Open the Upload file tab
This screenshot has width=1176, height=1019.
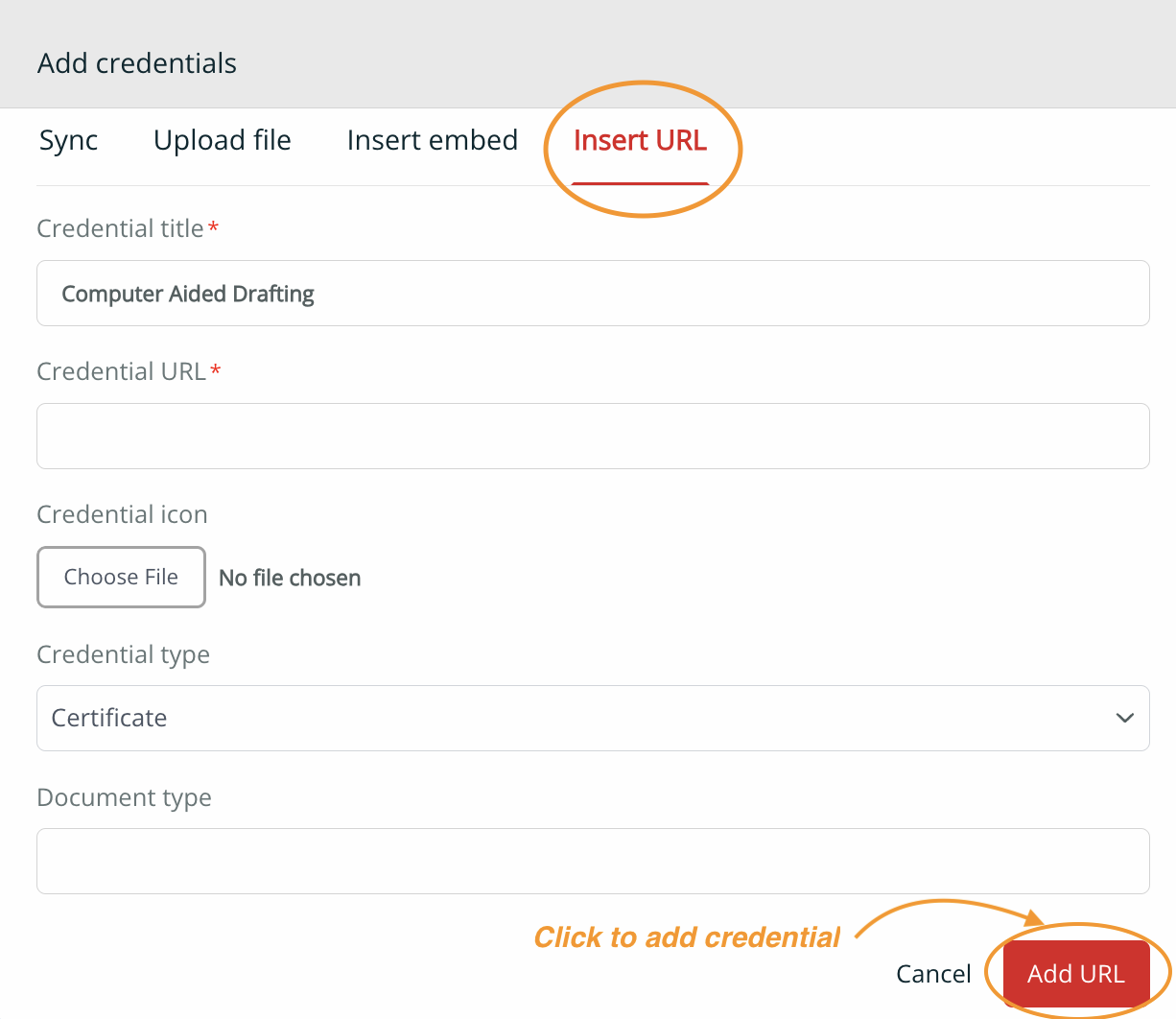(x=223, y=140)
